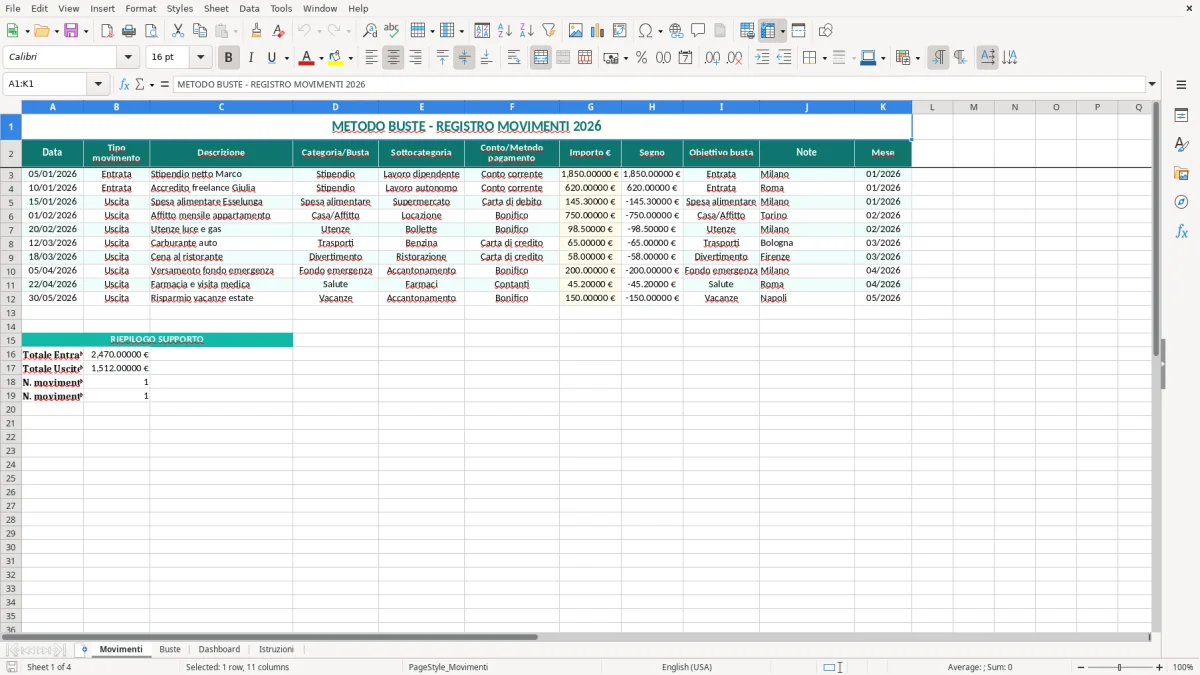Open the Format menu
The width and height of the screenshot is (1200, 675).
[x=140, y=8]
